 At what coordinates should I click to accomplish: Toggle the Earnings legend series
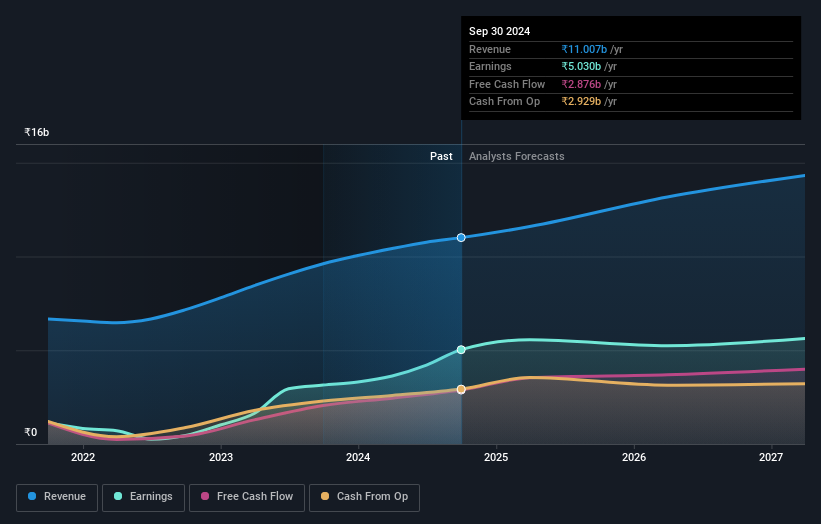point(143,497)
